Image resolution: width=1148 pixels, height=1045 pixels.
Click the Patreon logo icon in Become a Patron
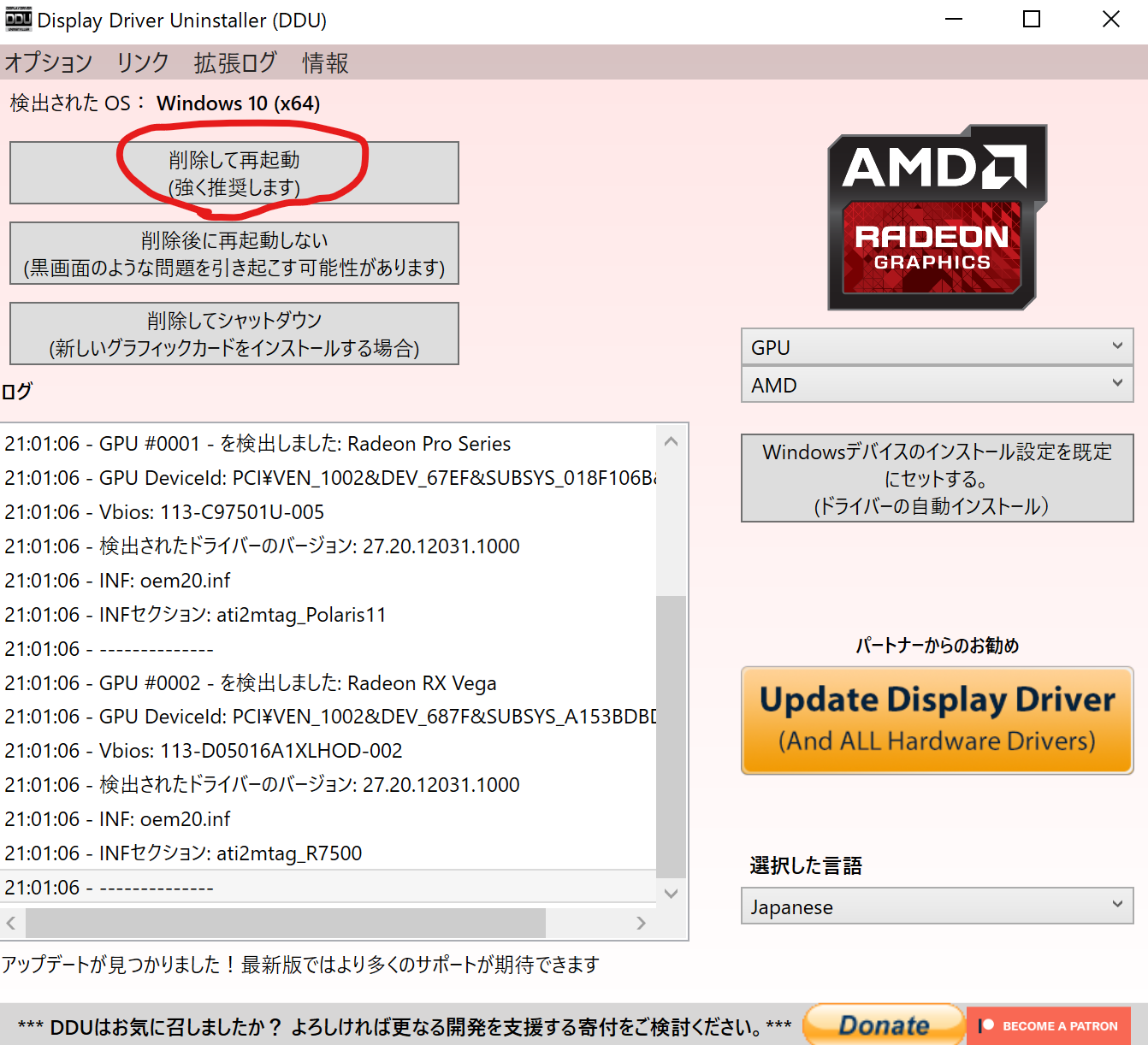coord(986,1025)
